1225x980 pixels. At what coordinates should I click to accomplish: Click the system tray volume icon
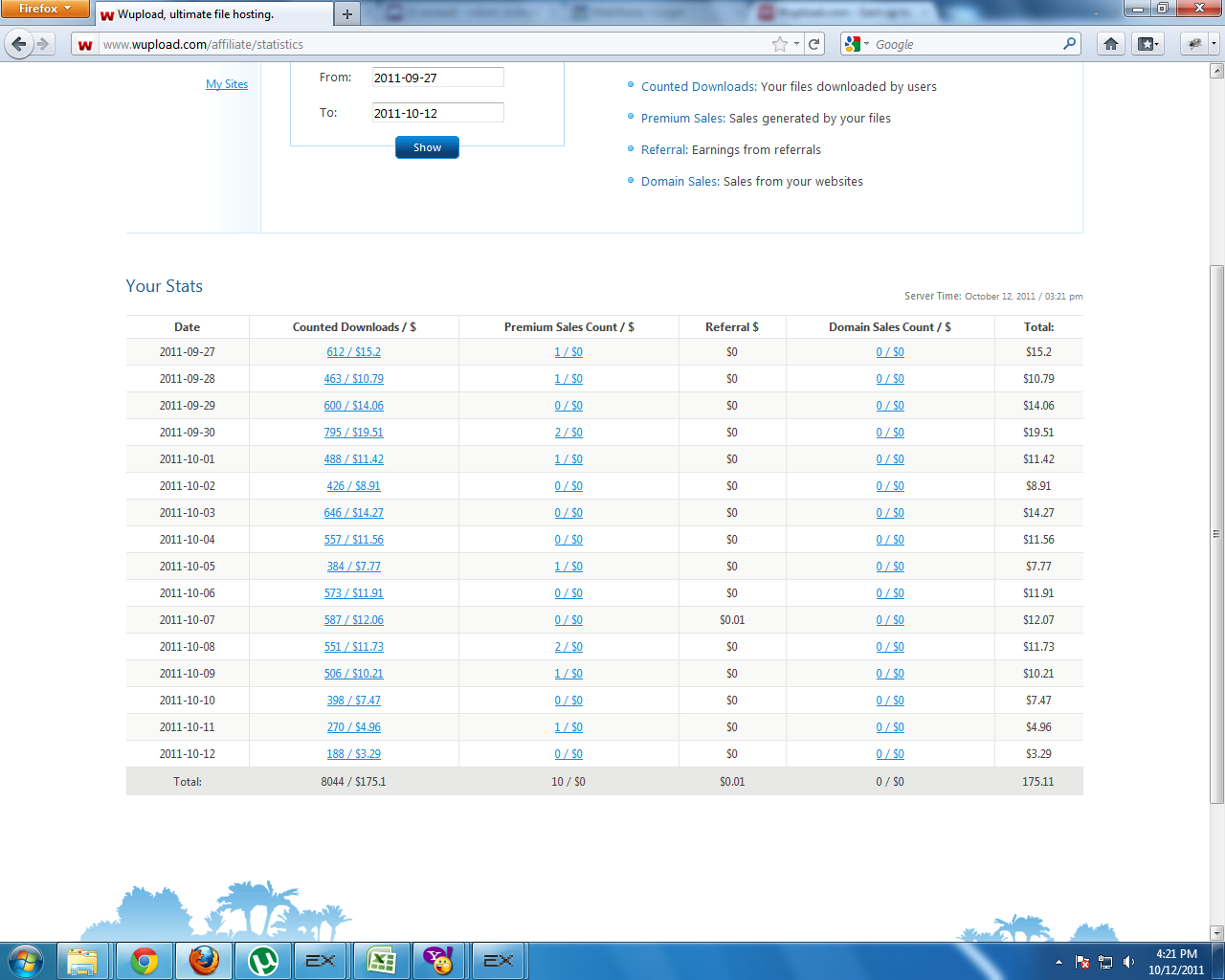pyautogui.click(x=1128, y=962)
